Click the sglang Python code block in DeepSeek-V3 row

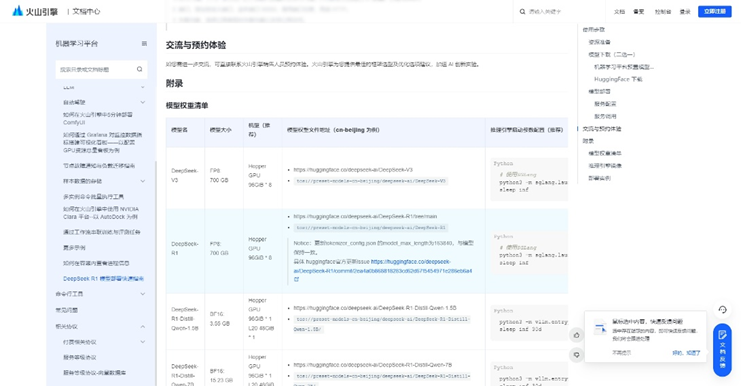529,180
